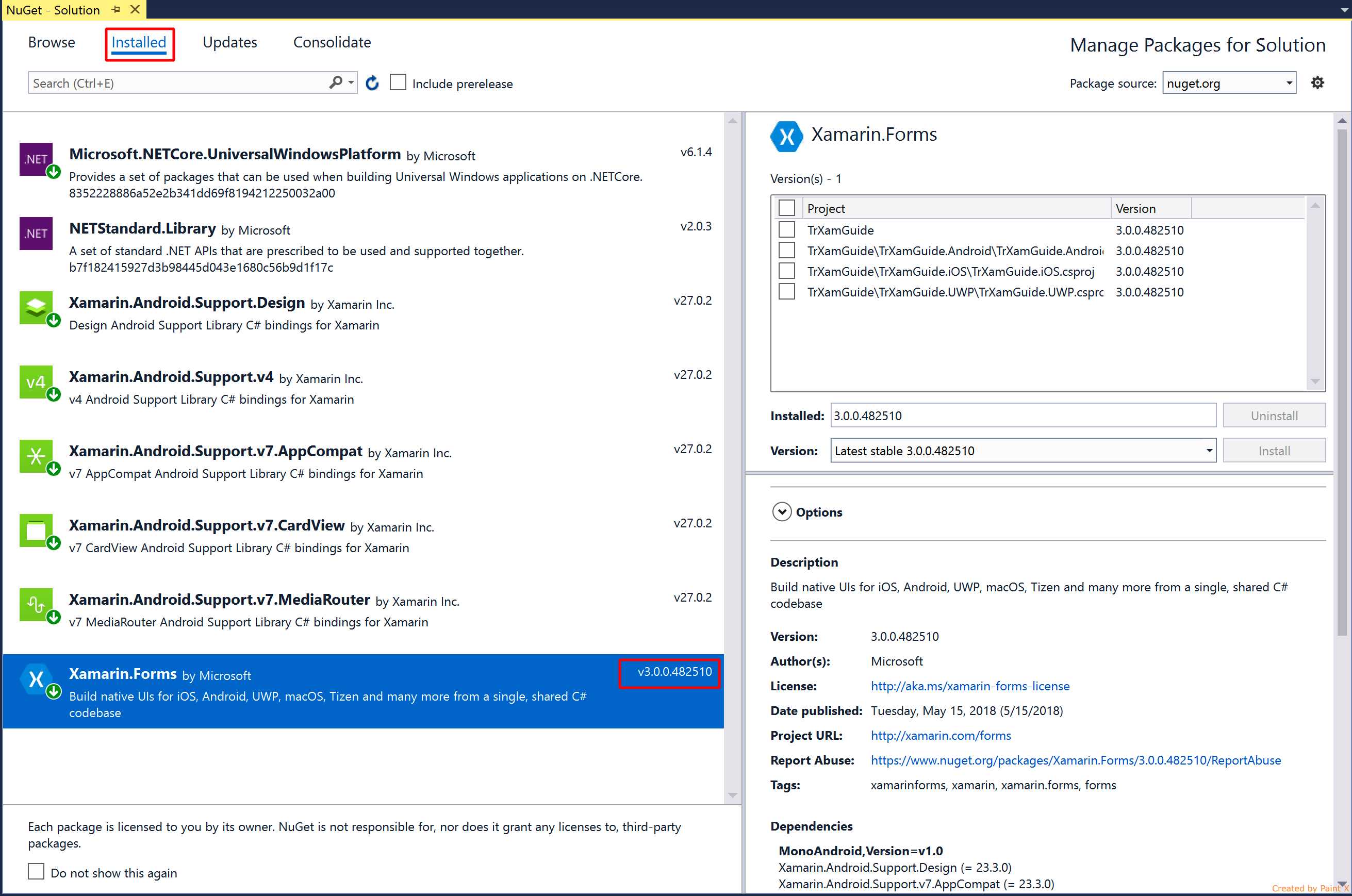Switch to the Updates tab
Viewport: 1352px width, 896px height.
229,42
